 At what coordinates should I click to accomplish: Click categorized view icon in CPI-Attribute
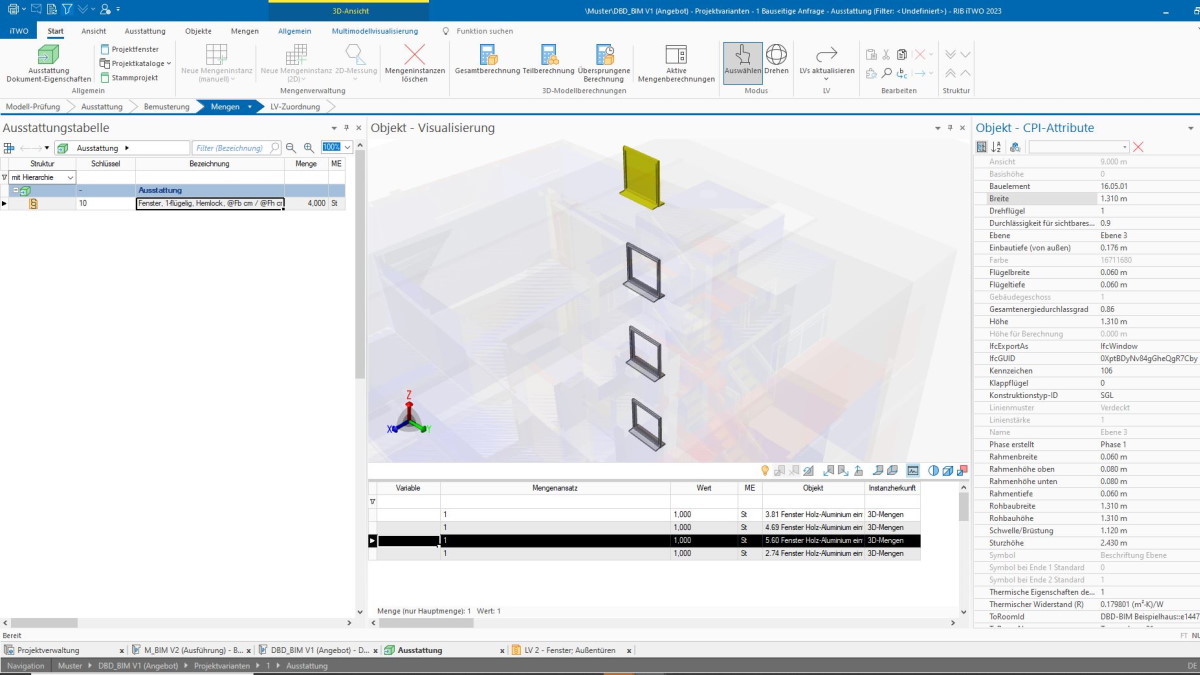[982, 147]
